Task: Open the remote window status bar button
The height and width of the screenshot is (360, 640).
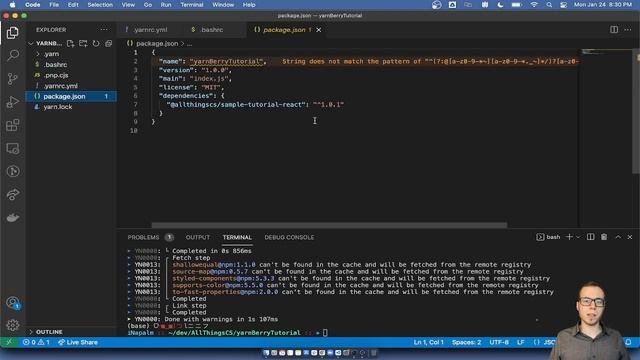Action: (9, 342)
